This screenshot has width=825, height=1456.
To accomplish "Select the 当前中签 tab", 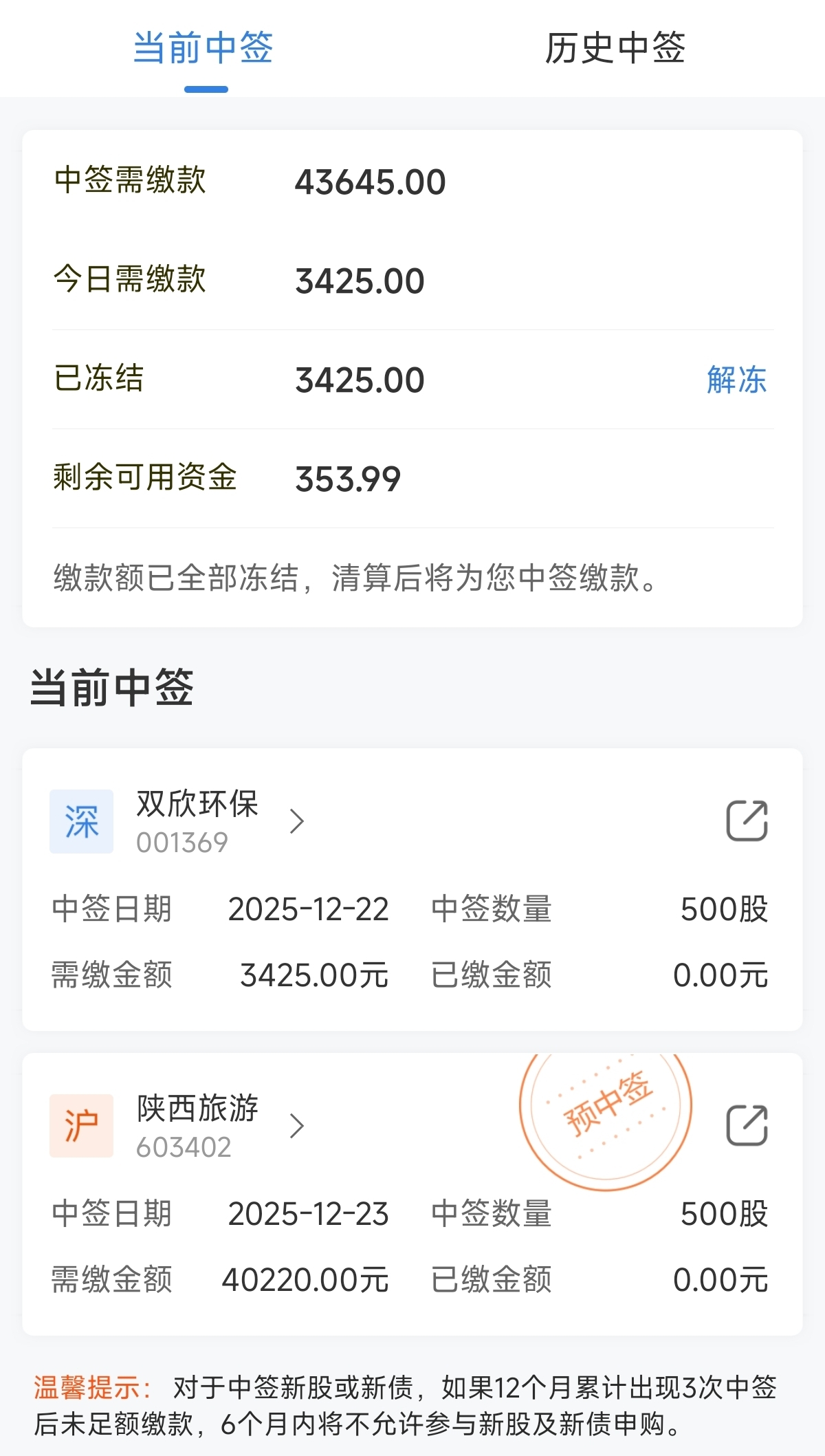I will point(203,48).
